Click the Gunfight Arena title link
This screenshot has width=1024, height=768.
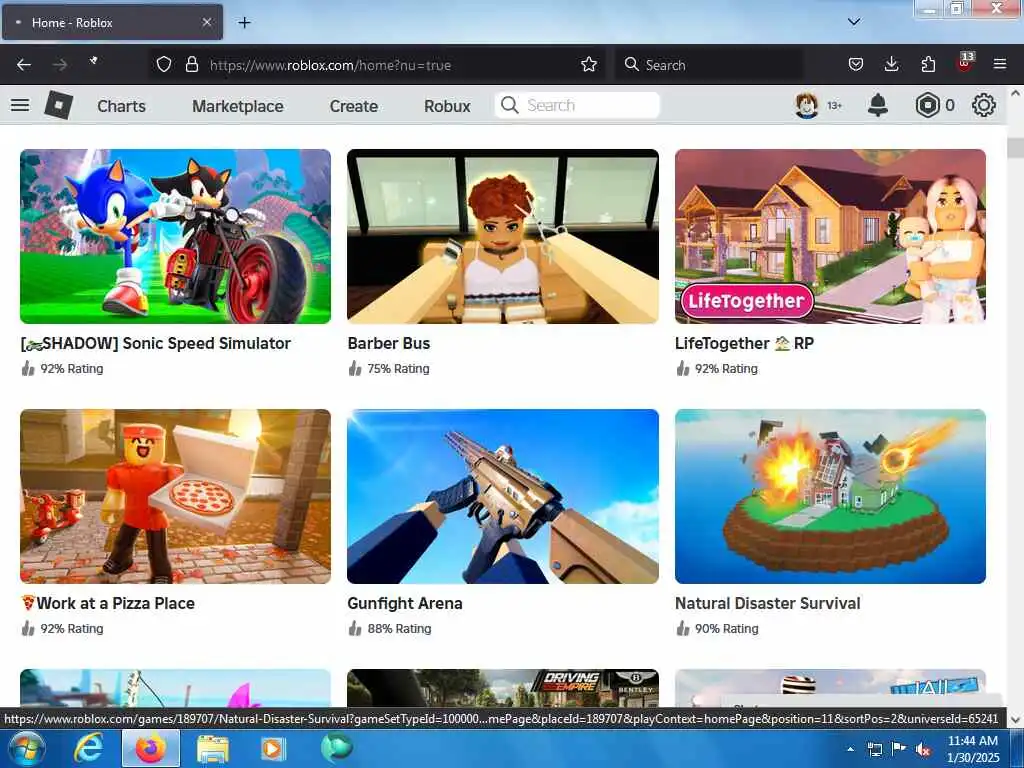click(405, 603)
